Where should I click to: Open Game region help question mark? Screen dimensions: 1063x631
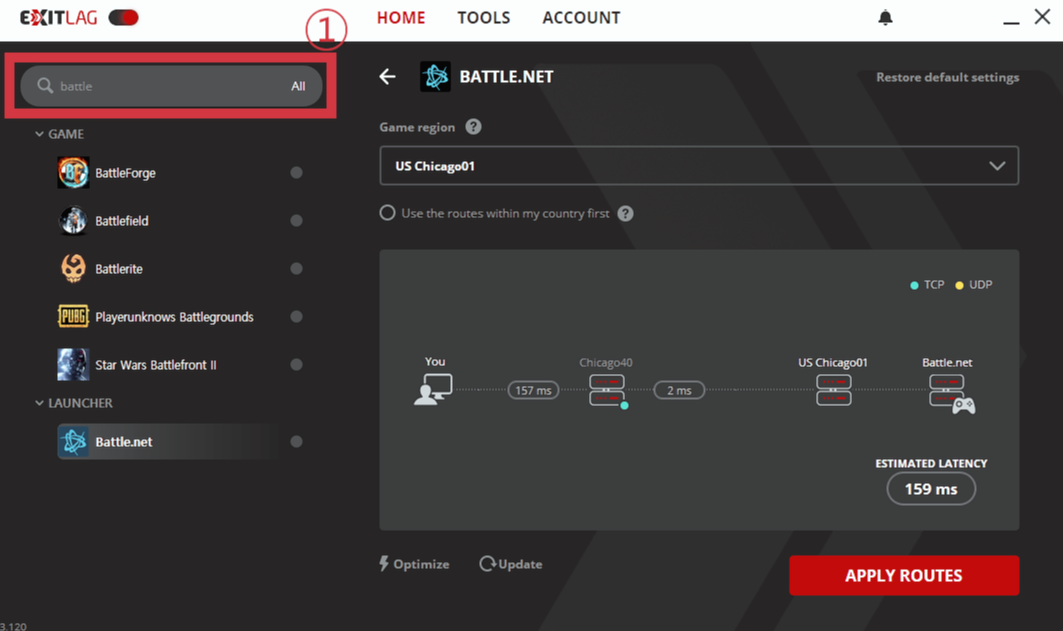(473, 127)
